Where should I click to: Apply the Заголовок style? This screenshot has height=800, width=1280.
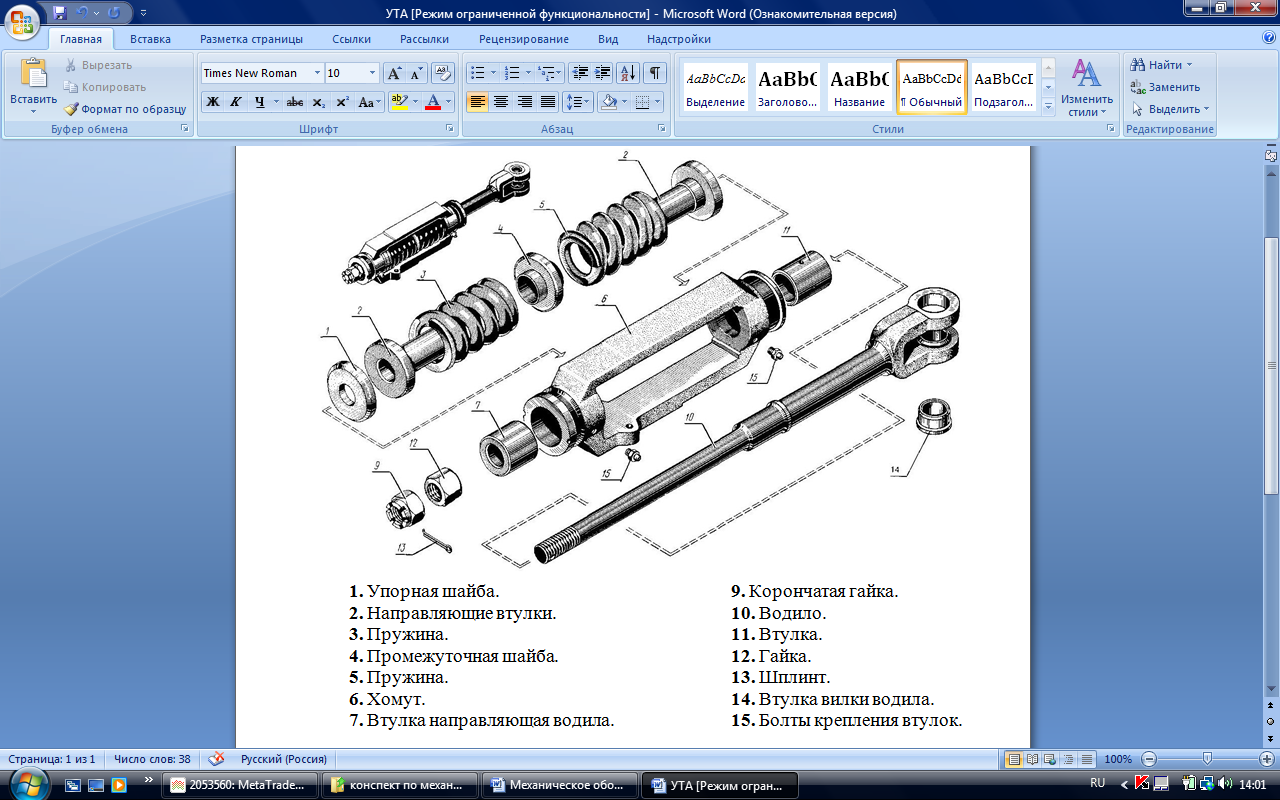tap(788, 88)
